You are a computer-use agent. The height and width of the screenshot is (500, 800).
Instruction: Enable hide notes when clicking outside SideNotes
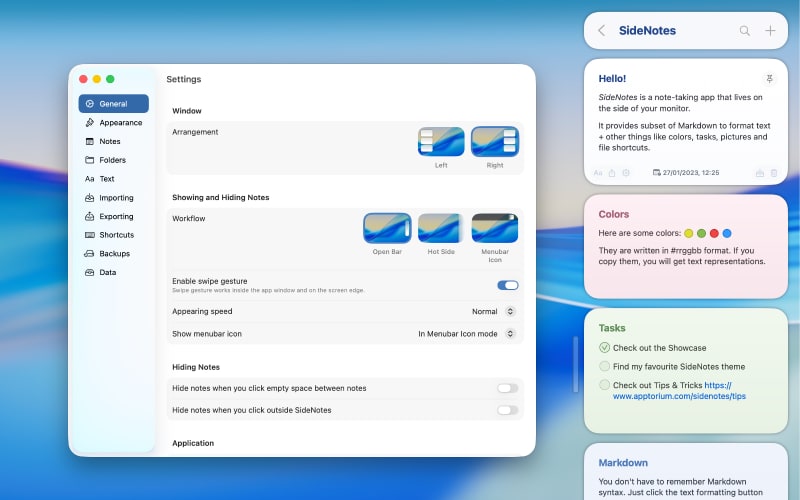[508, 410]
